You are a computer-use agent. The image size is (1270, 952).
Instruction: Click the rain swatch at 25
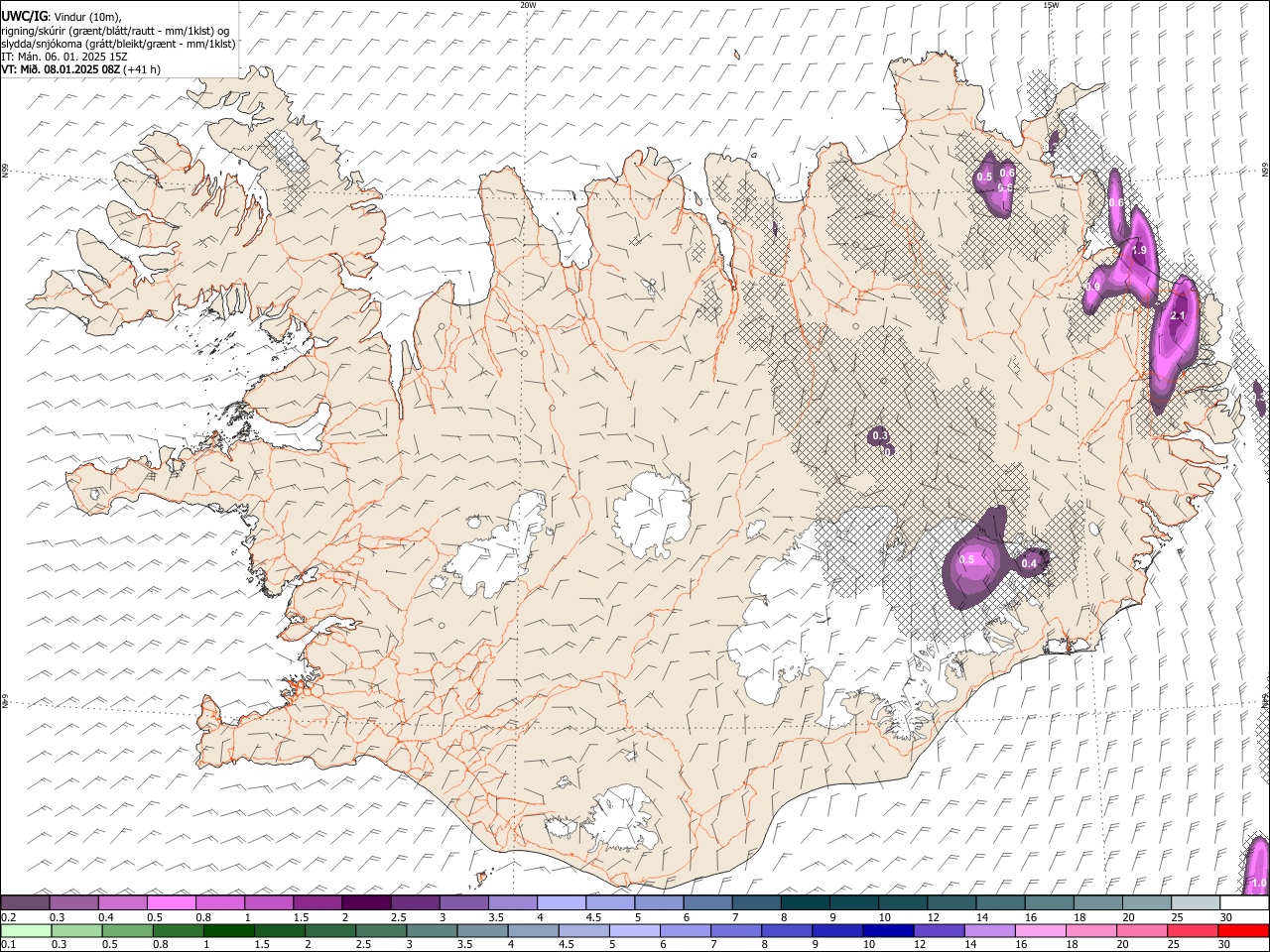1192,931
